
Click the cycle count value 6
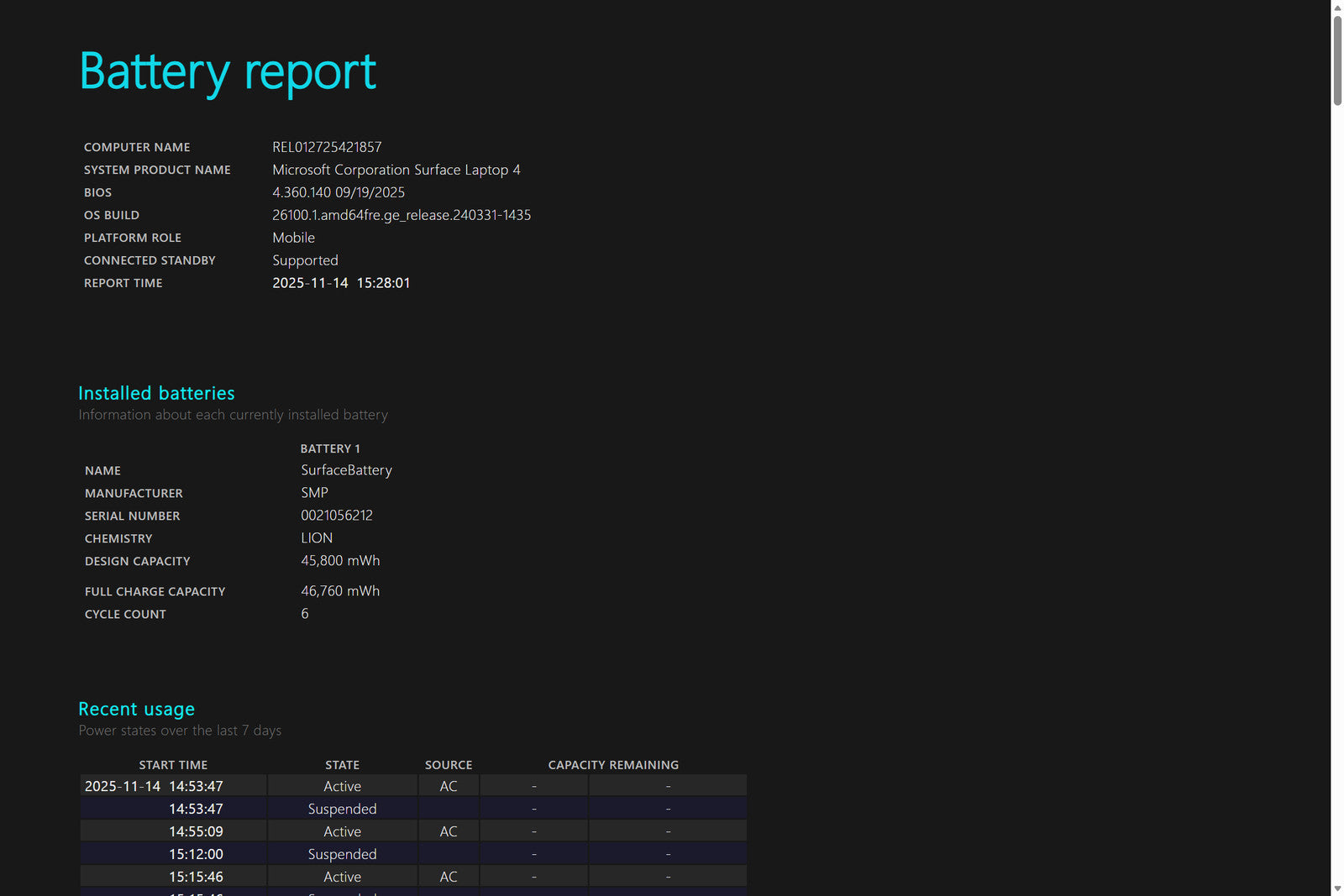[x=305, y=614]
